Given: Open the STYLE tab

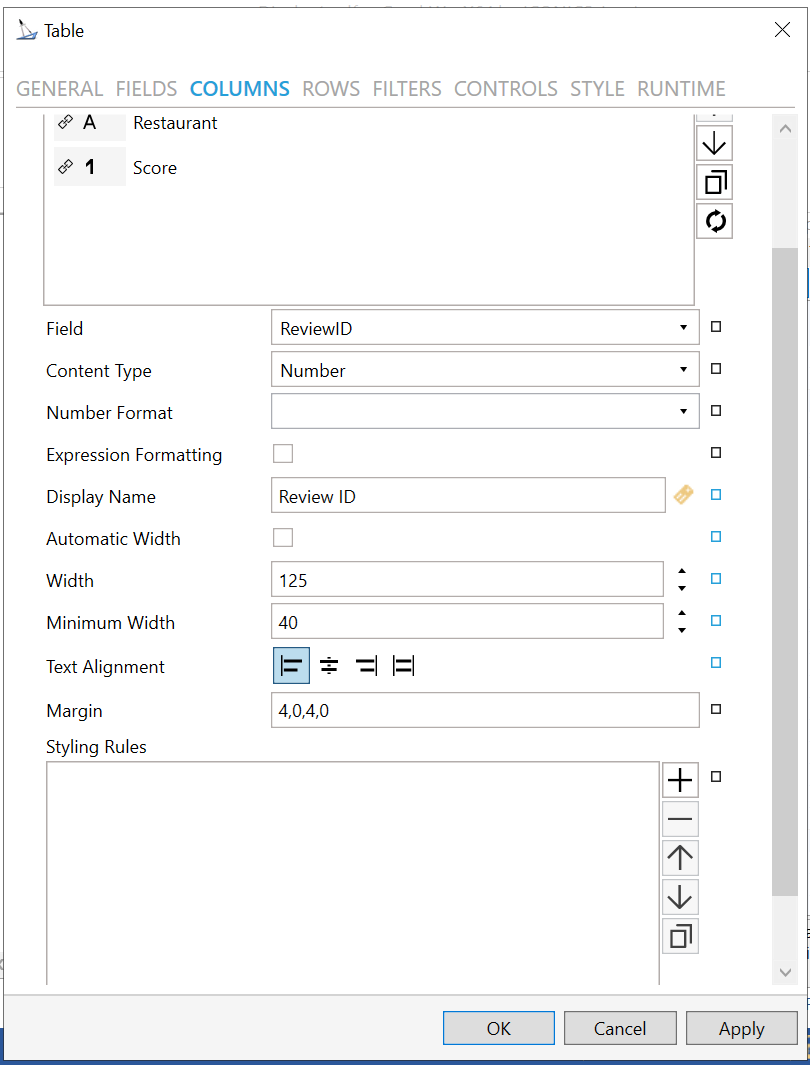Looking at the screenshot, I should point(597,89).
